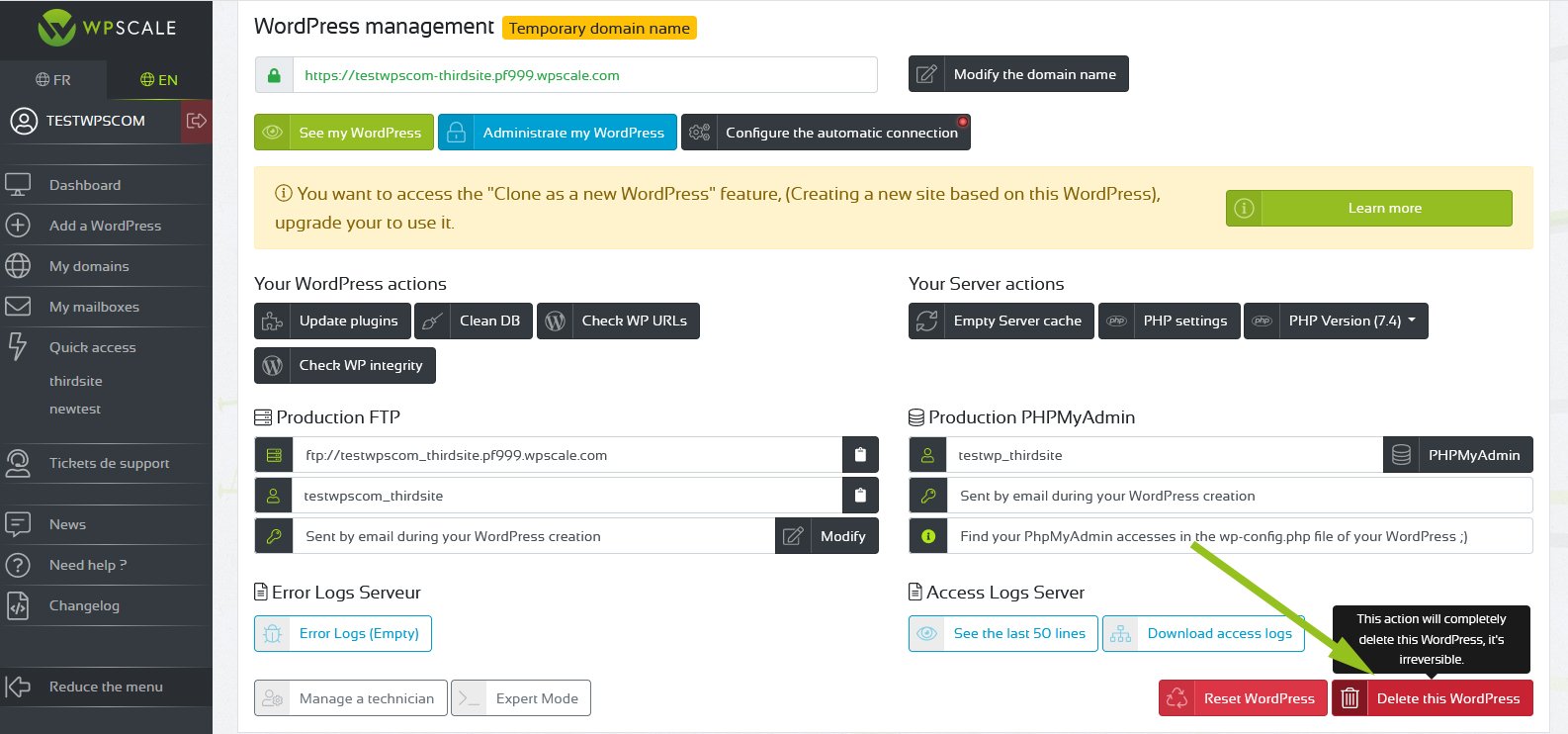The height and width of the screenshot is (734, 1568).
Task: Go to My domains in sidebar
Action: (89, 266)
